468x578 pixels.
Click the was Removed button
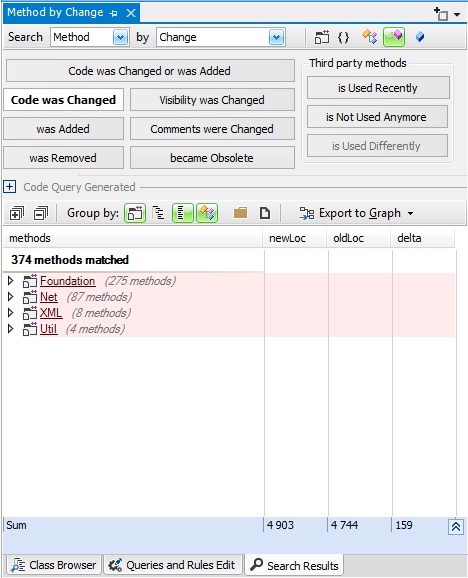coord(63,158)
